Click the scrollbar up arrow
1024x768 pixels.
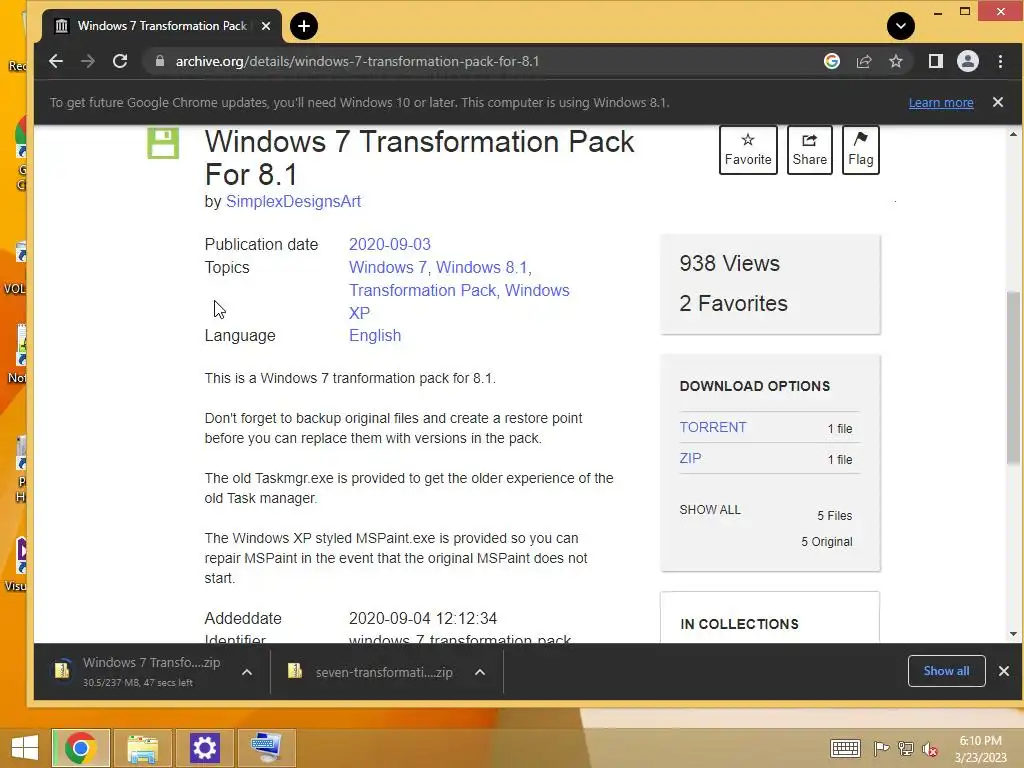click(x=1013, y=135)
